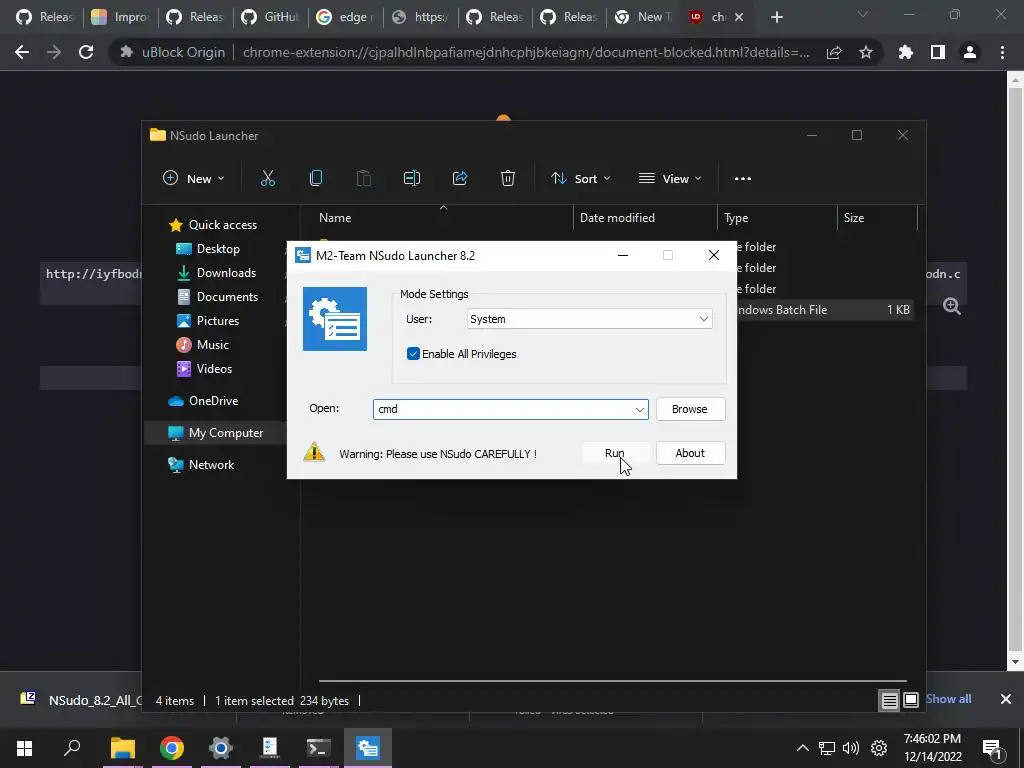
Task: Open Videos in the navigation pane
Action: coord(204,369)
